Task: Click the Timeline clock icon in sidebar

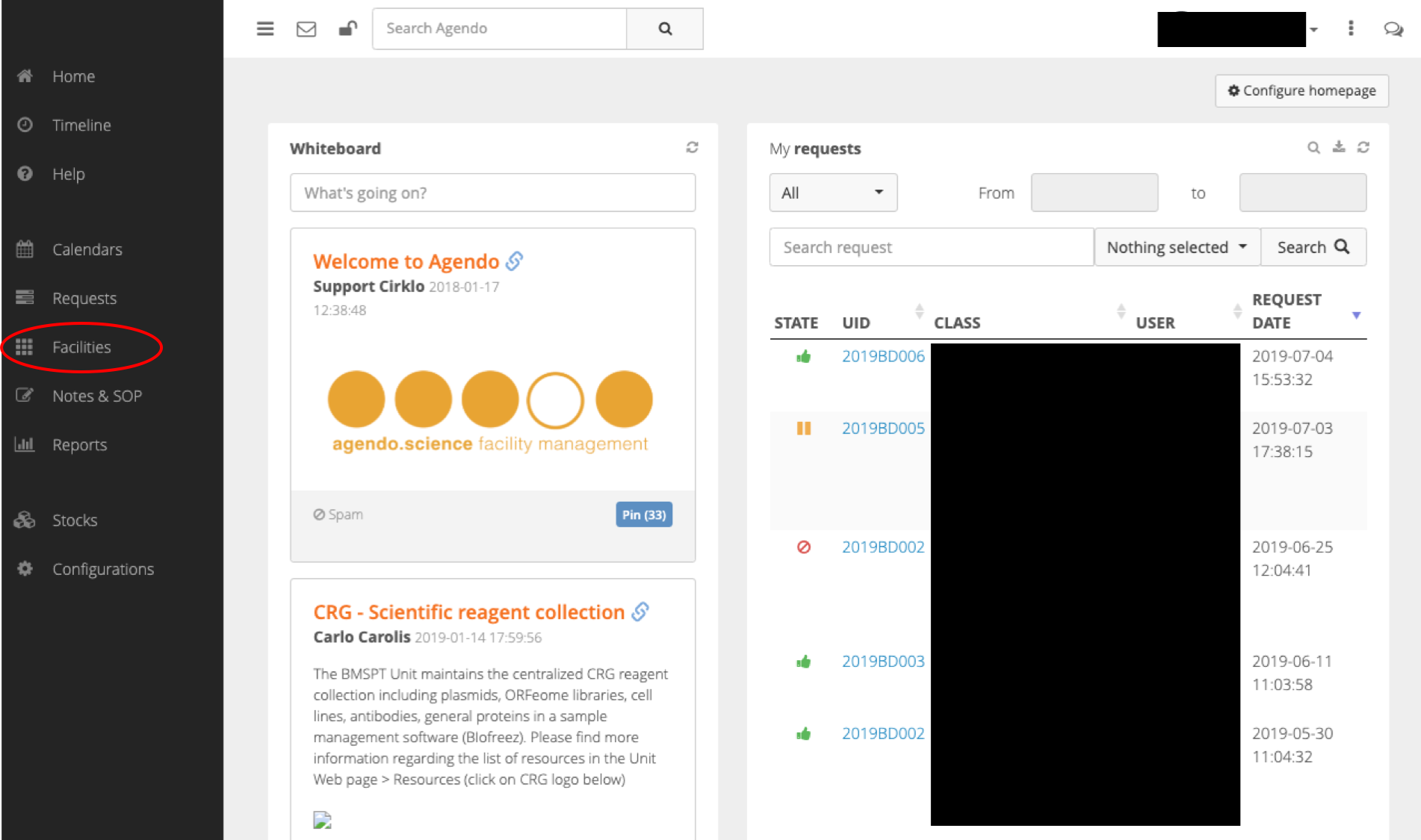Action: (x=25, y=125)
